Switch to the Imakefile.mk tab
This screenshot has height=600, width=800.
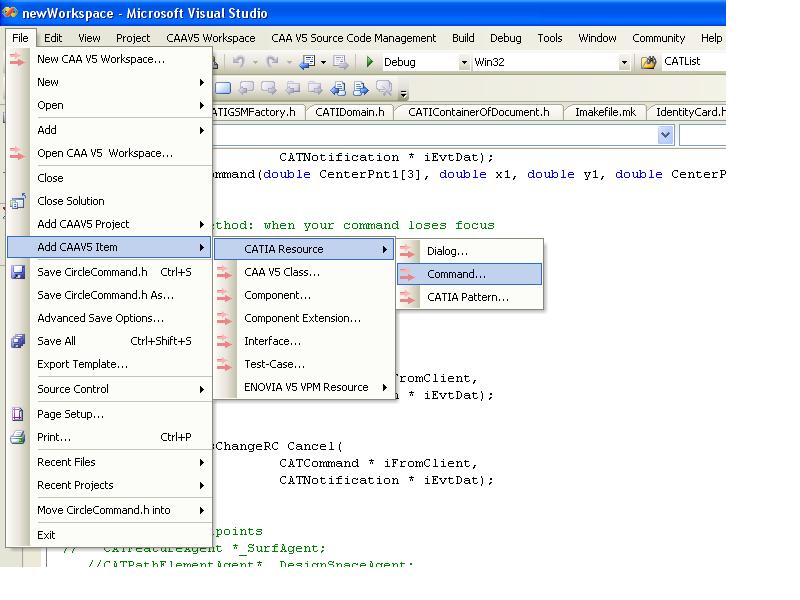tap(606, 112)
